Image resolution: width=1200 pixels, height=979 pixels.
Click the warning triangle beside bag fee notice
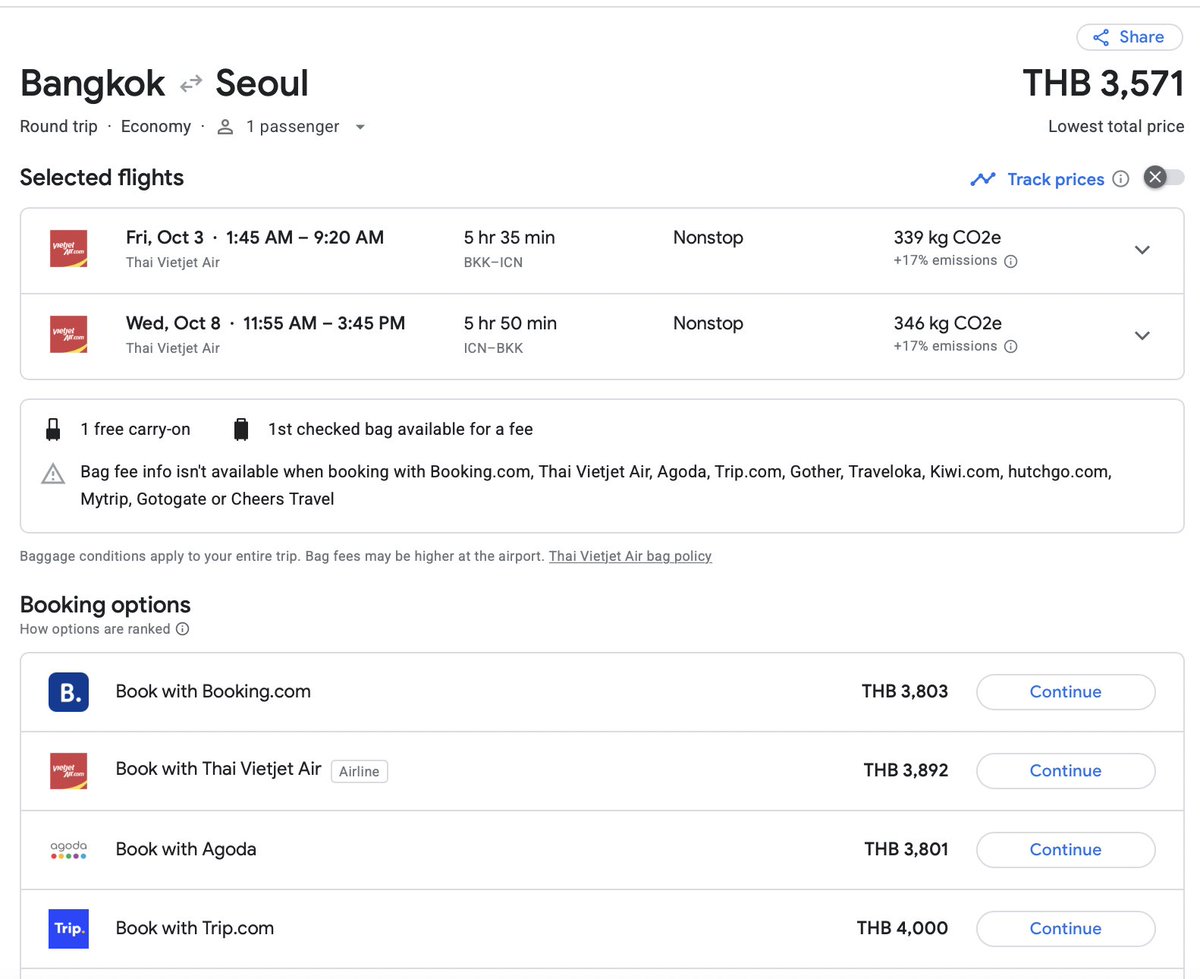tap(52, 473)
